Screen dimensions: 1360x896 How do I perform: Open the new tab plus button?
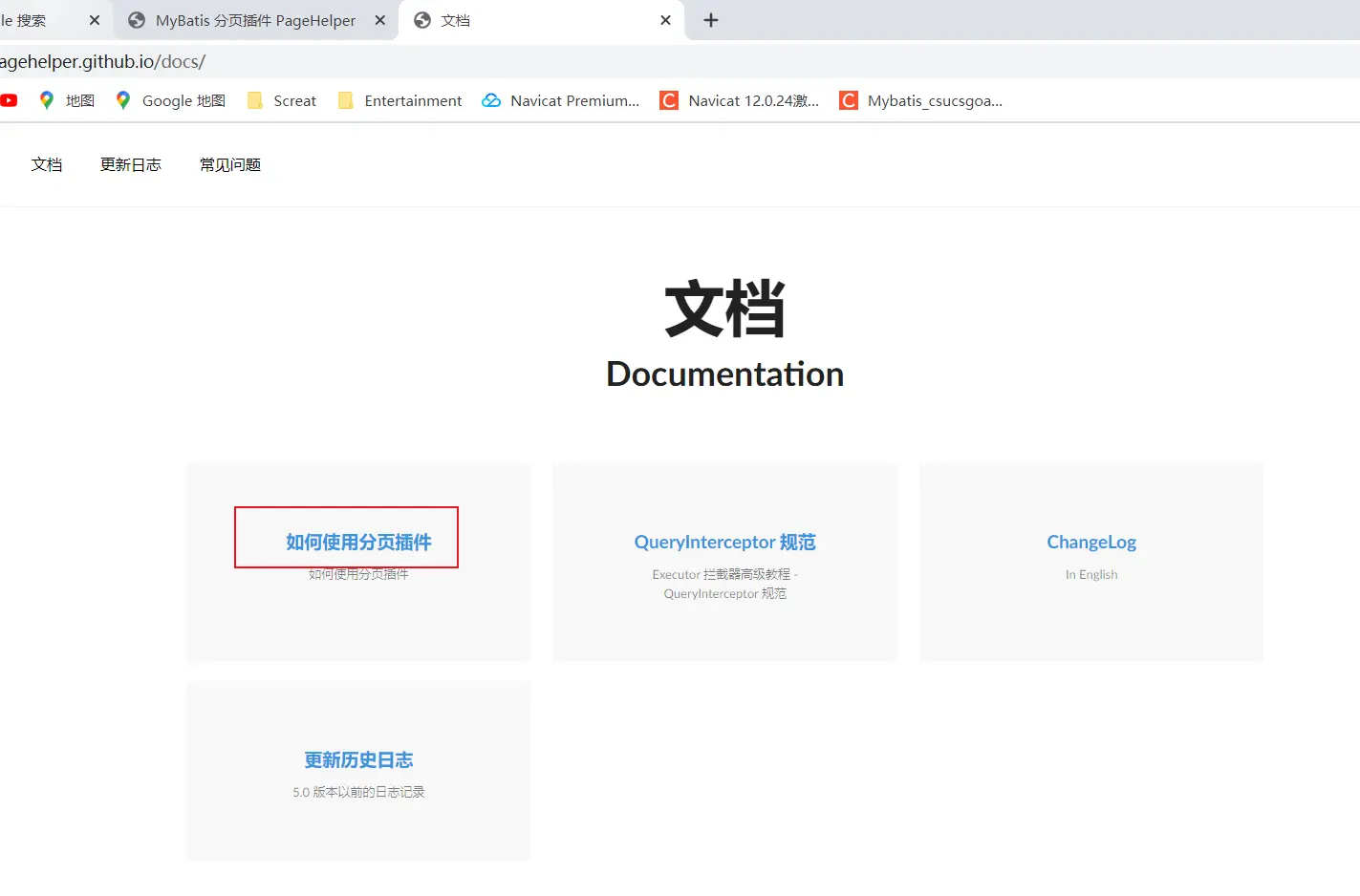(711, 20)
